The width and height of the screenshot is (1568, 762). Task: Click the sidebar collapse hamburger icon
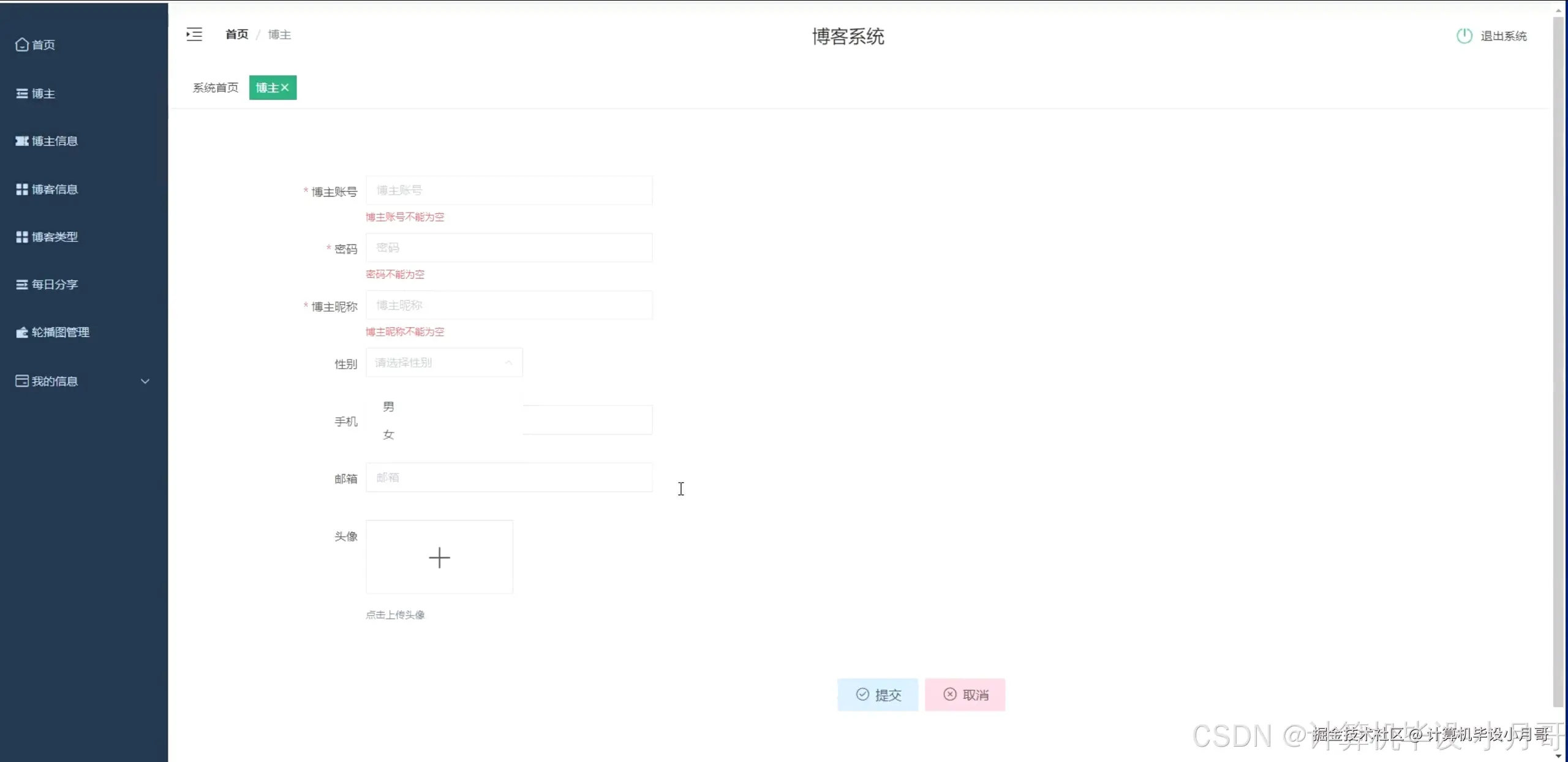click(194, 34)
